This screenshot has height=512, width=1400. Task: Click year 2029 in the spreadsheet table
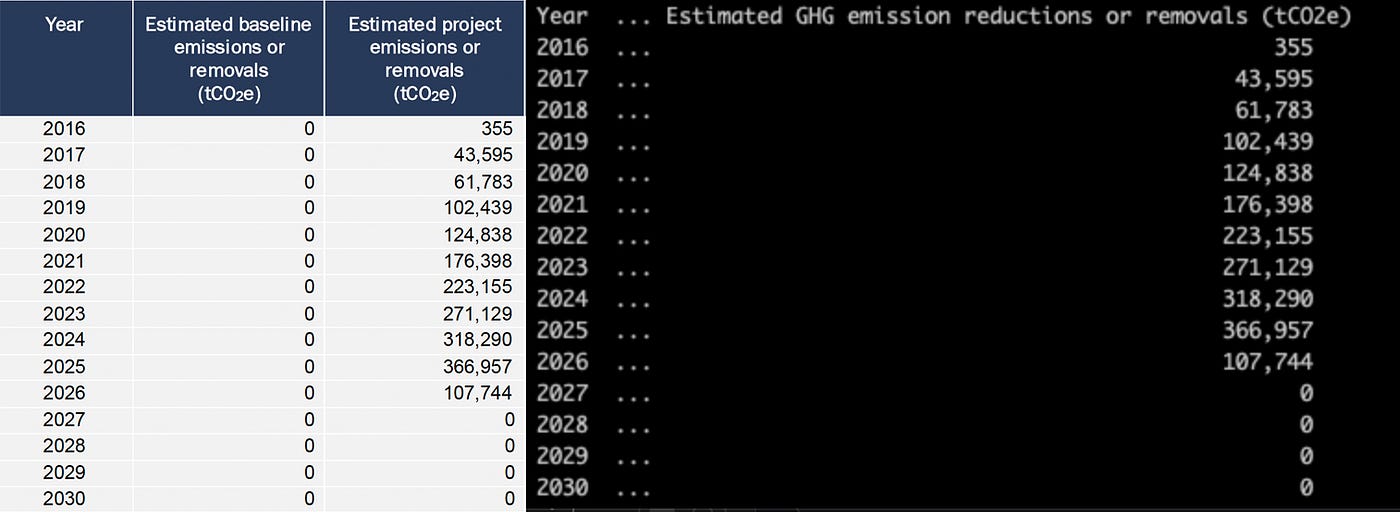click(64, 472)
